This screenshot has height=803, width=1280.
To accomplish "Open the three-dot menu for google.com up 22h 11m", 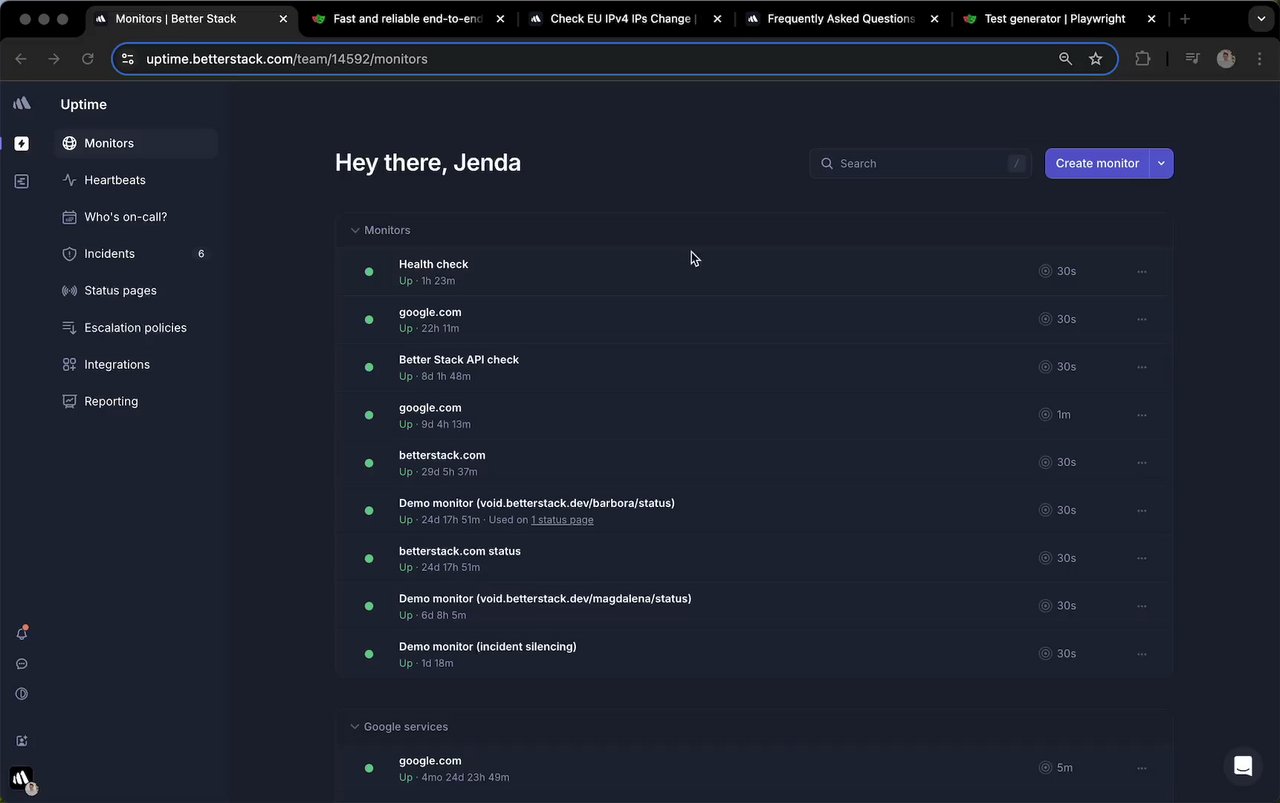I will click(x=1142, y=320).
